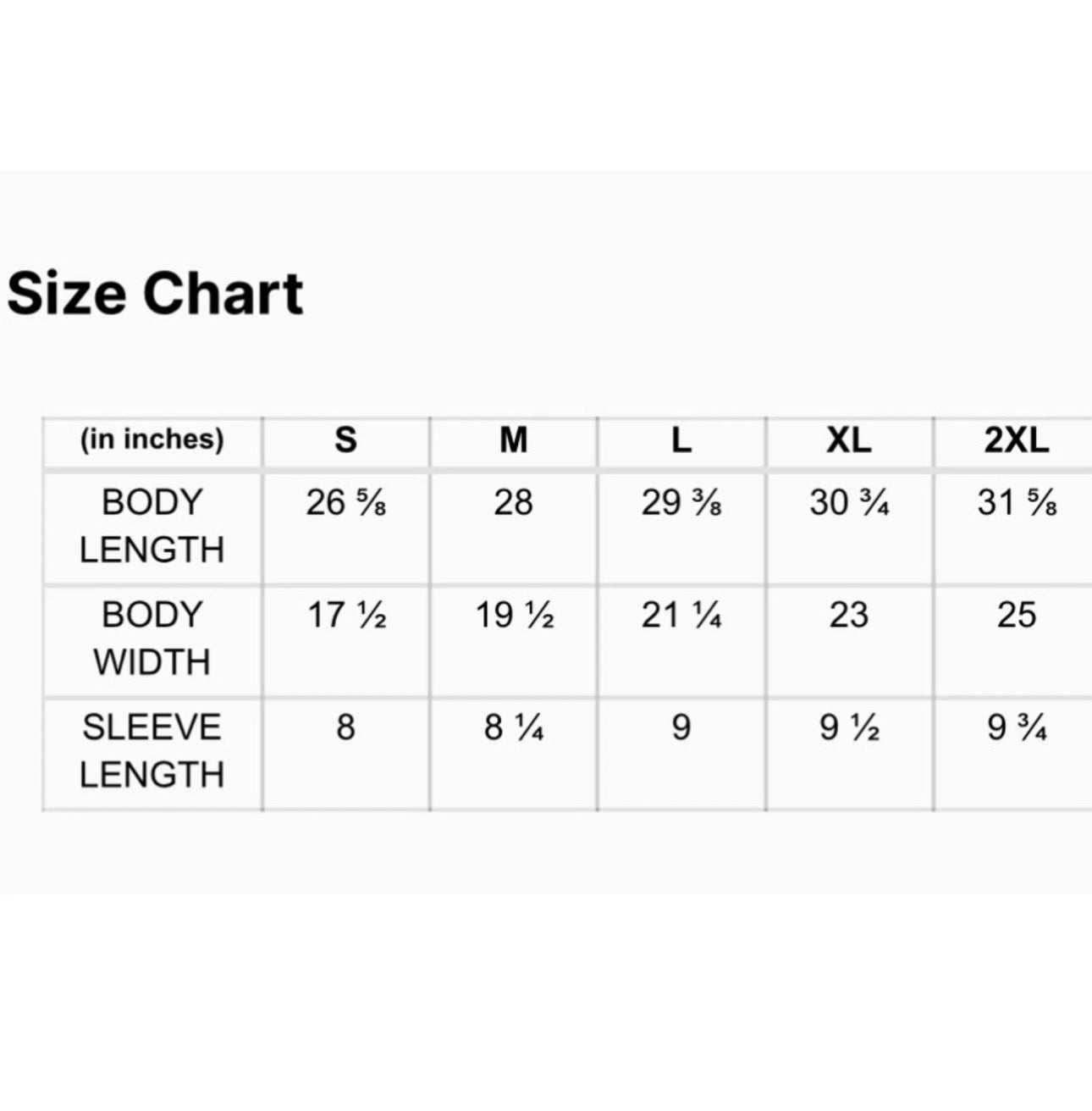Select the M size column header

pos(513,440)
